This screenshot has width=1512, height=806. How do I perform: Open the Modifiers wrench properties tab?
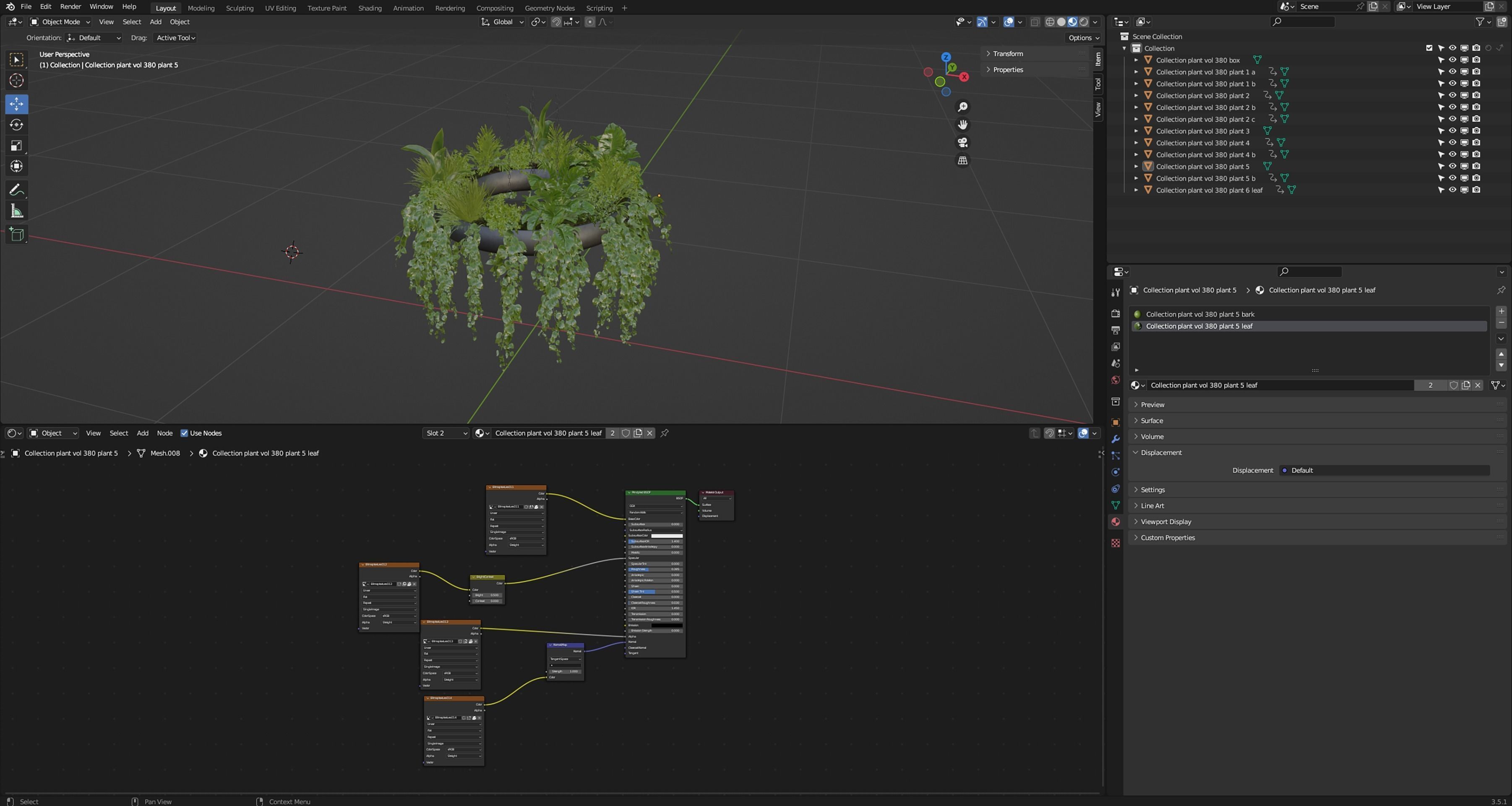pyautogui.click(x=1115, y=439)
